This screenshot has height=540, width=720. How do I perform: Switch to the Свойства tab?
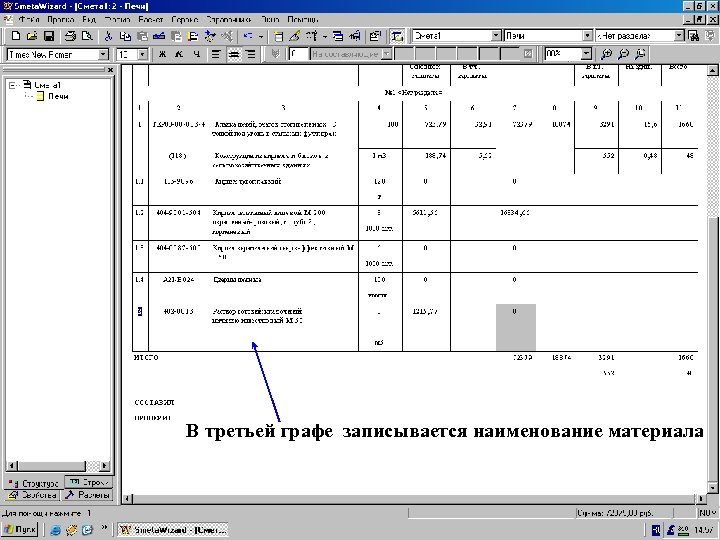pyautogui.click(x=32, y=495)
